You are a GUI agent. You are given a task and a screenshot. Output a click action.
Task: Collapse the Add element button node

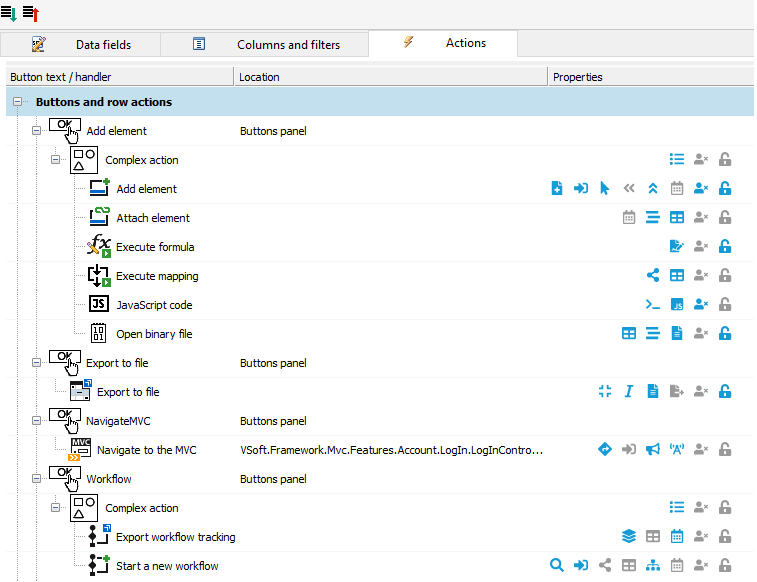(36, 131)
